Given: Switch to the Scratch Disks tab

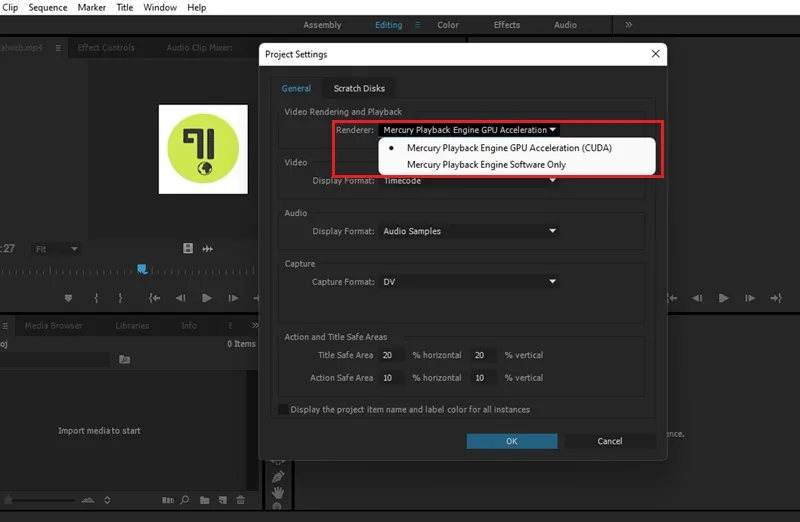Looking at the screenshot, I should click(x=359, y=88).
